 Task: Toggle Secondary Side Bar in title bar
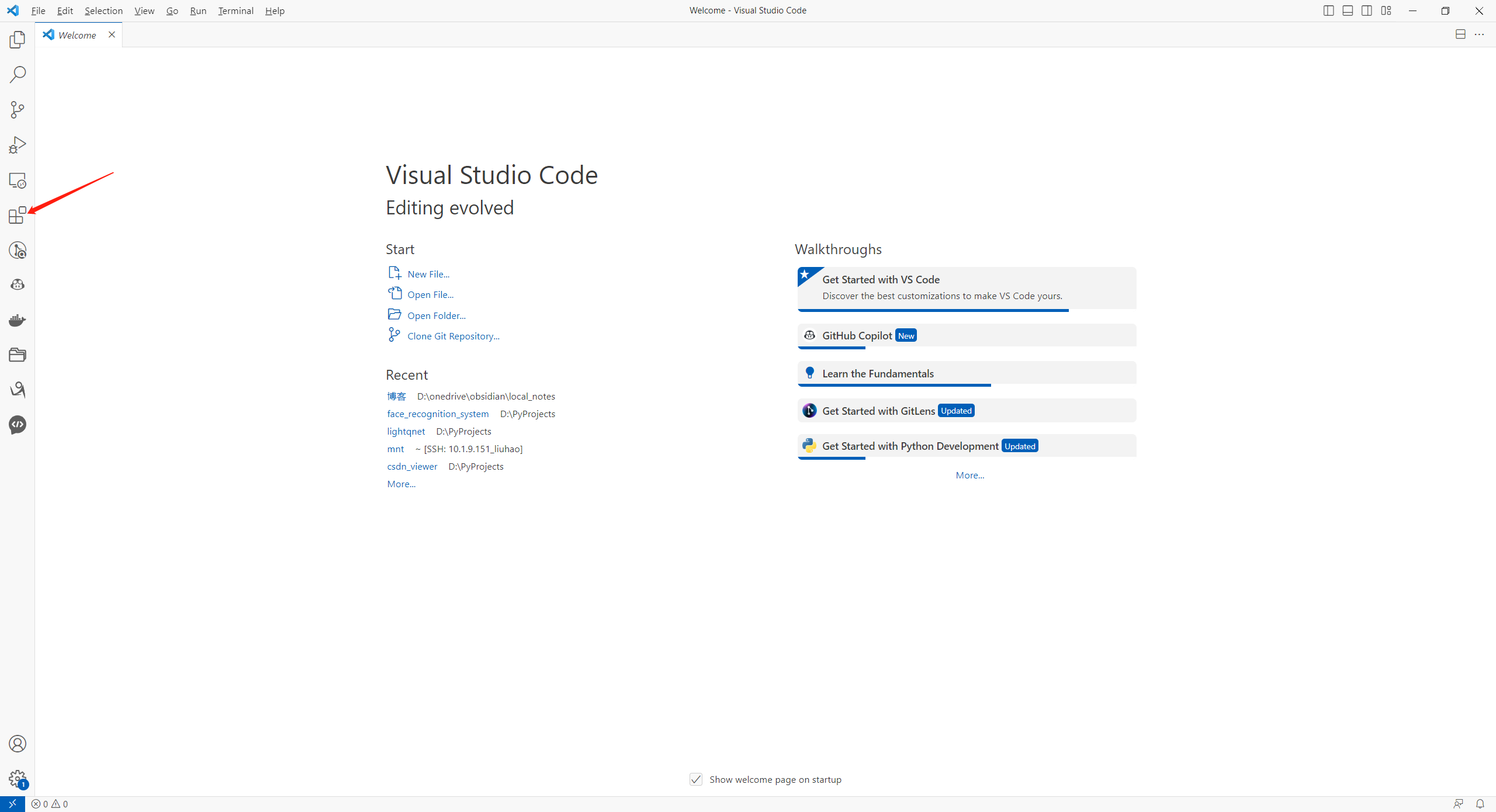click(x=1367, y=11)
